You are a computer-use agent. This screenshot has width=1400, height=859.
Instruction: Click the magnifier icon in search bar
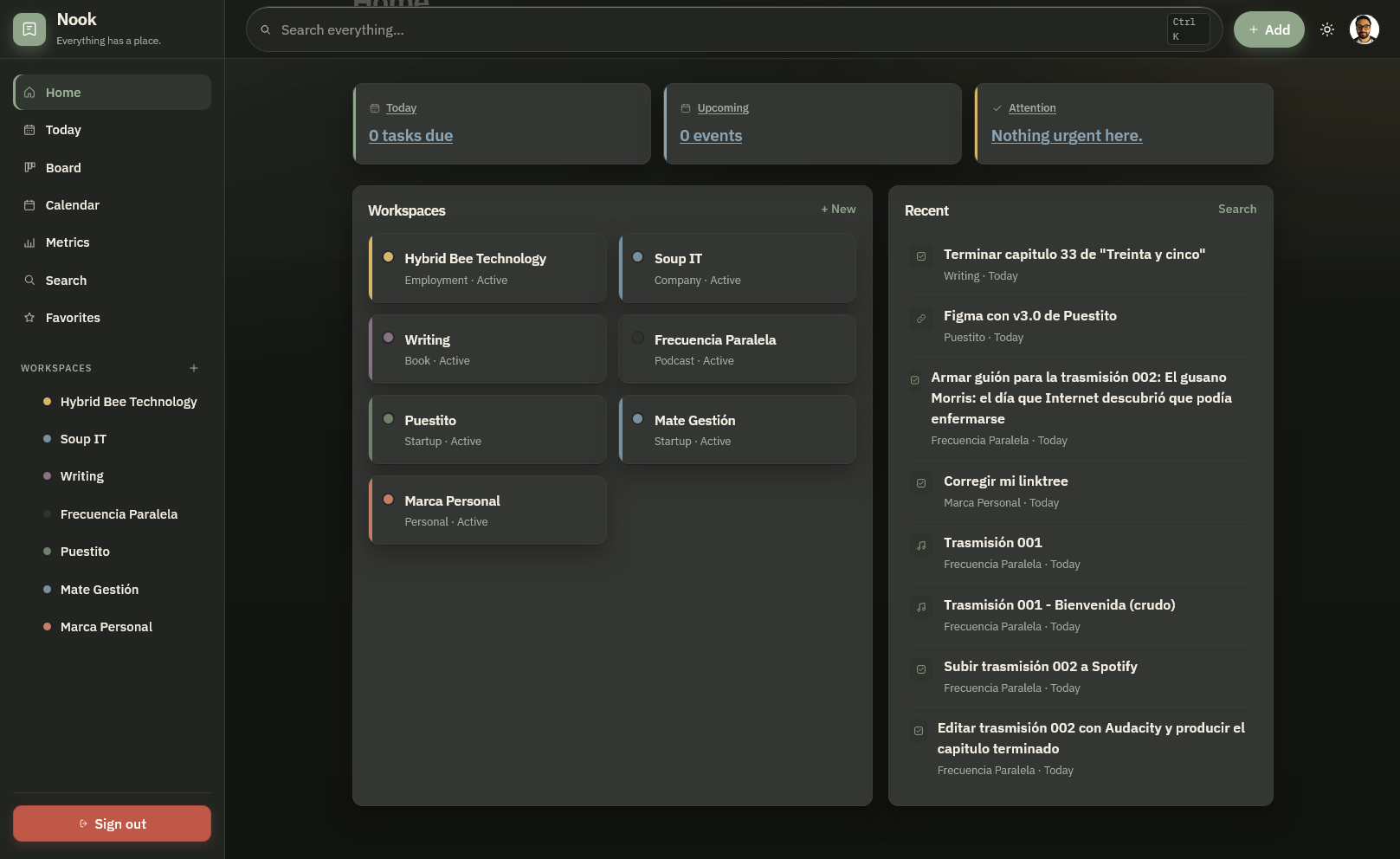click(266, 29)
